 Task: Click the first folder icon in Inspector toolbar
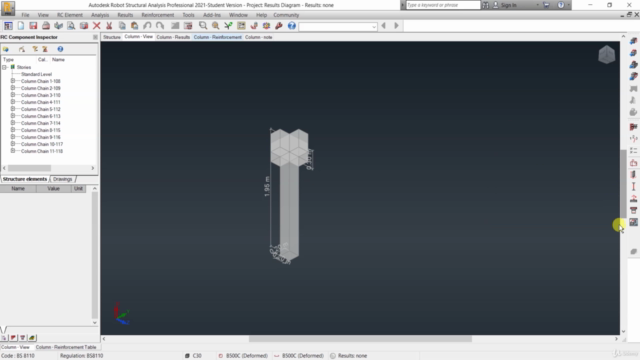point(6,49)
